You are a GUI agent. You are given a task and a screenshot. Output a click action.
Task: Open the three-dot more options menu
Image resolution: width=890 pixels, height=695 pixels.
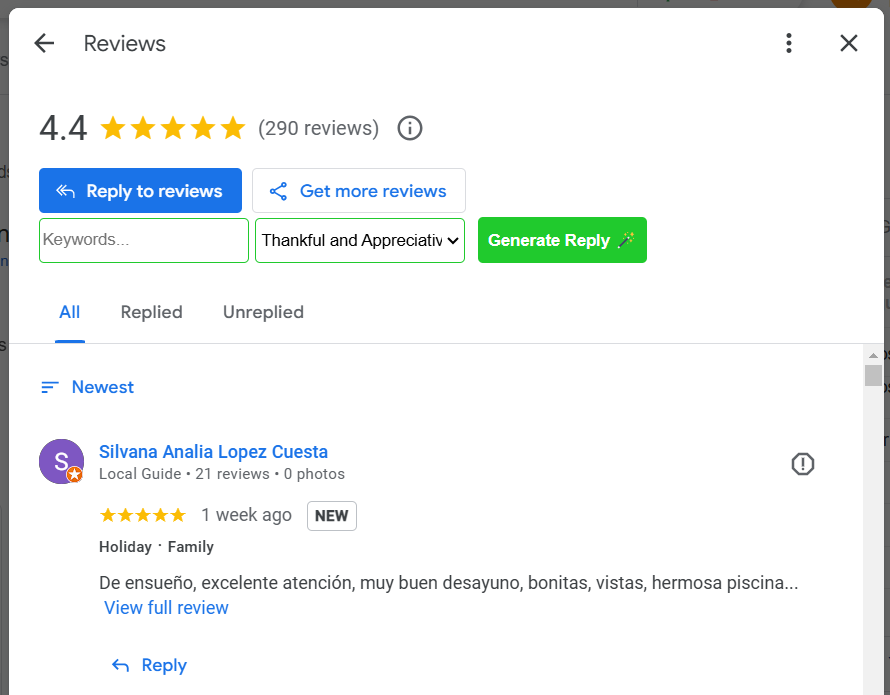point(789,43)
